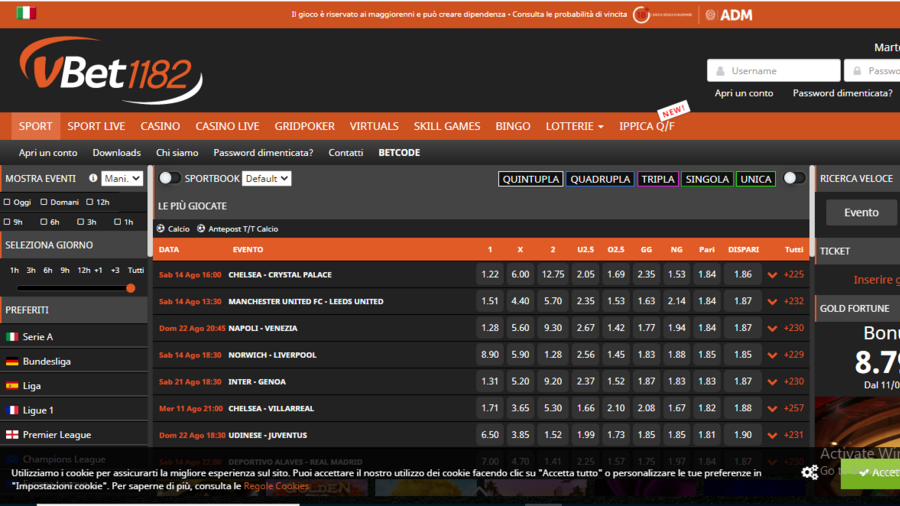This screenshot has height=506, width=900.
Task: Click the SINGOLA button
Action: click(707, 179)
